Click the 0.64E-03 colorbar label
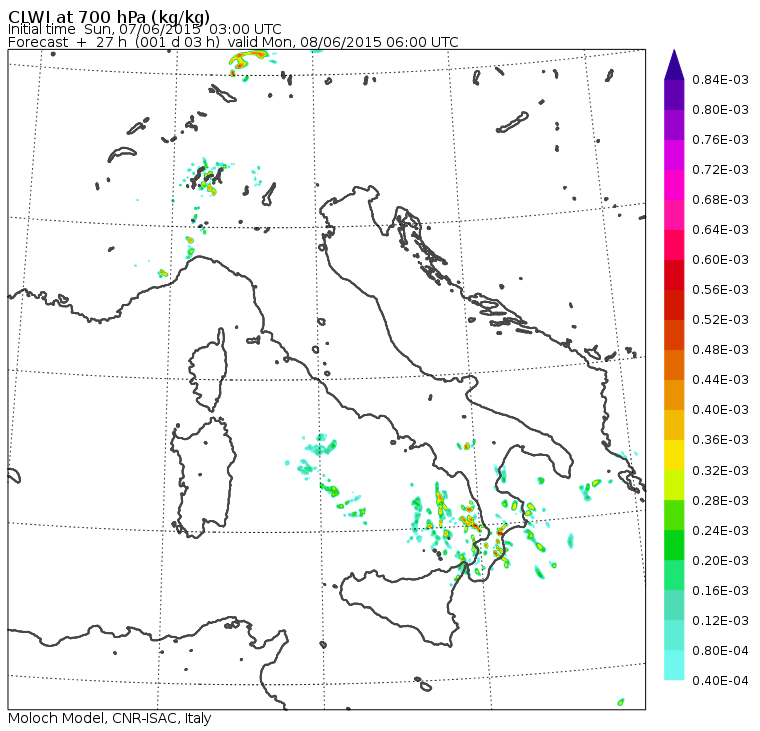The width and height of the screenshot is (760, 731). point(720,230)
